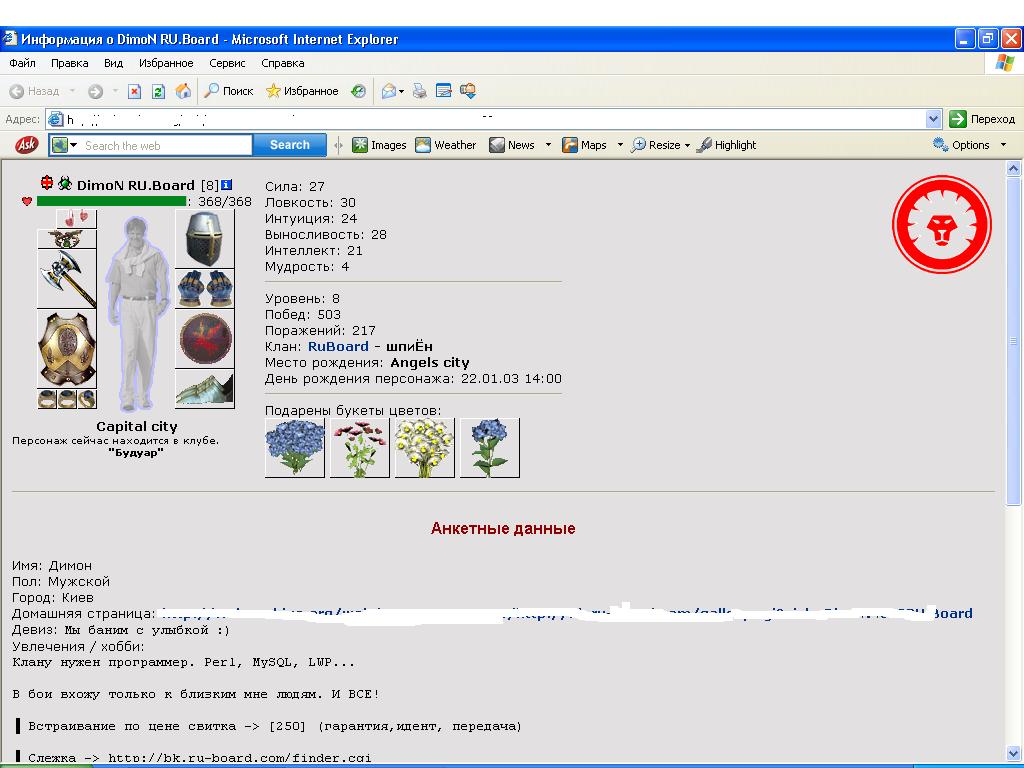Click the rings item slot row

[x=67, y=399]
